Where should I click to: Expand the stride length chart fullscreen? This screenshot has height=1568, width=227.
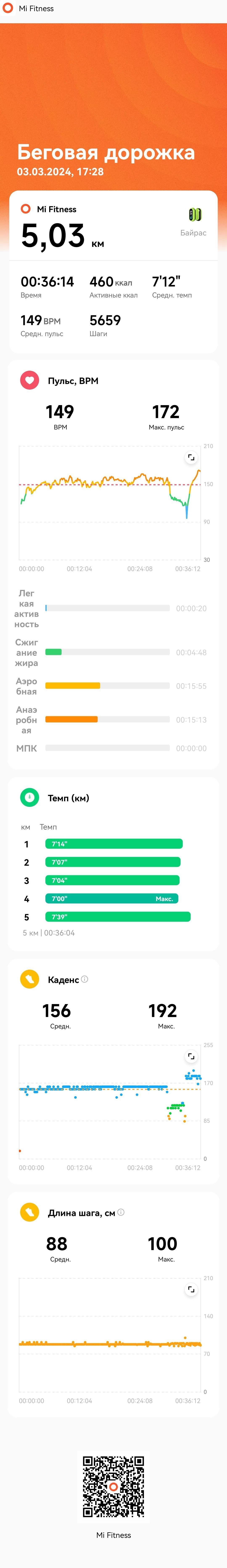pos(191,1289)
